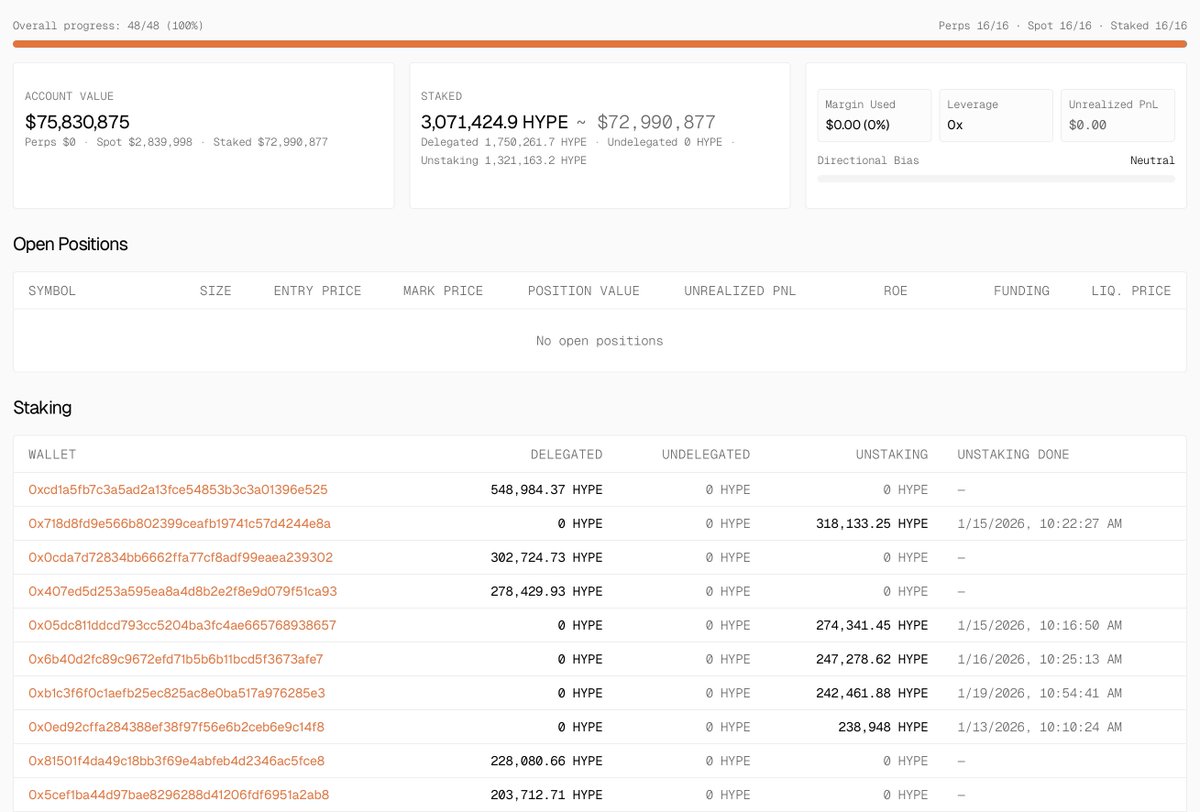This screenshot has height=812, width=1200.
Task: Click the UNSTAKING column header
Action: 892,455
